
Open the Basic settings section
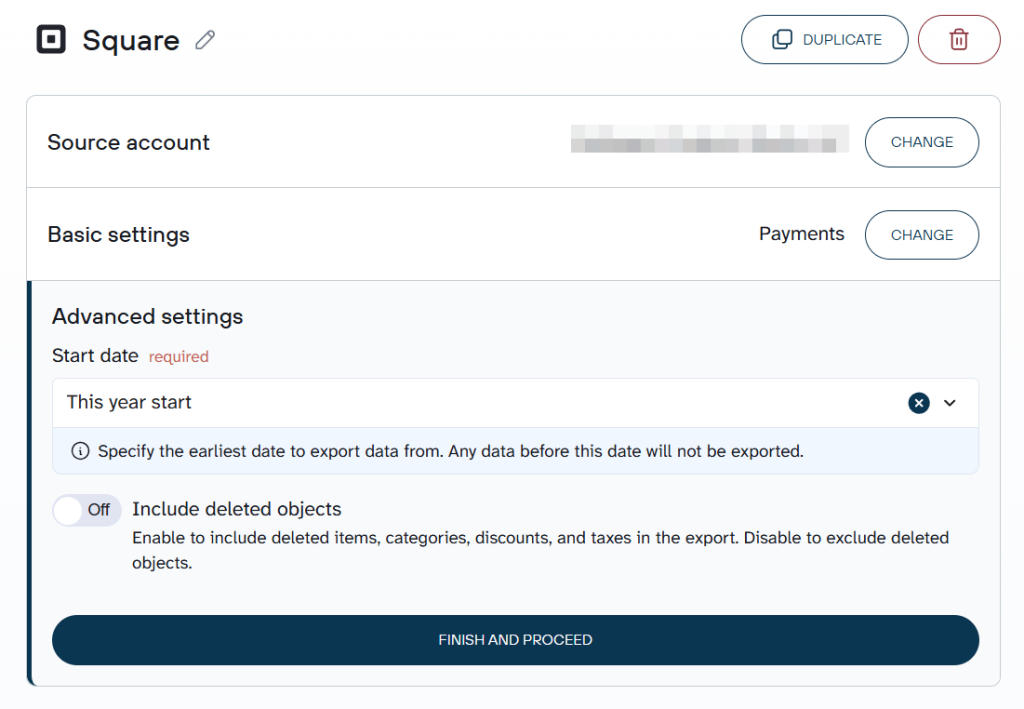point(119,235)
